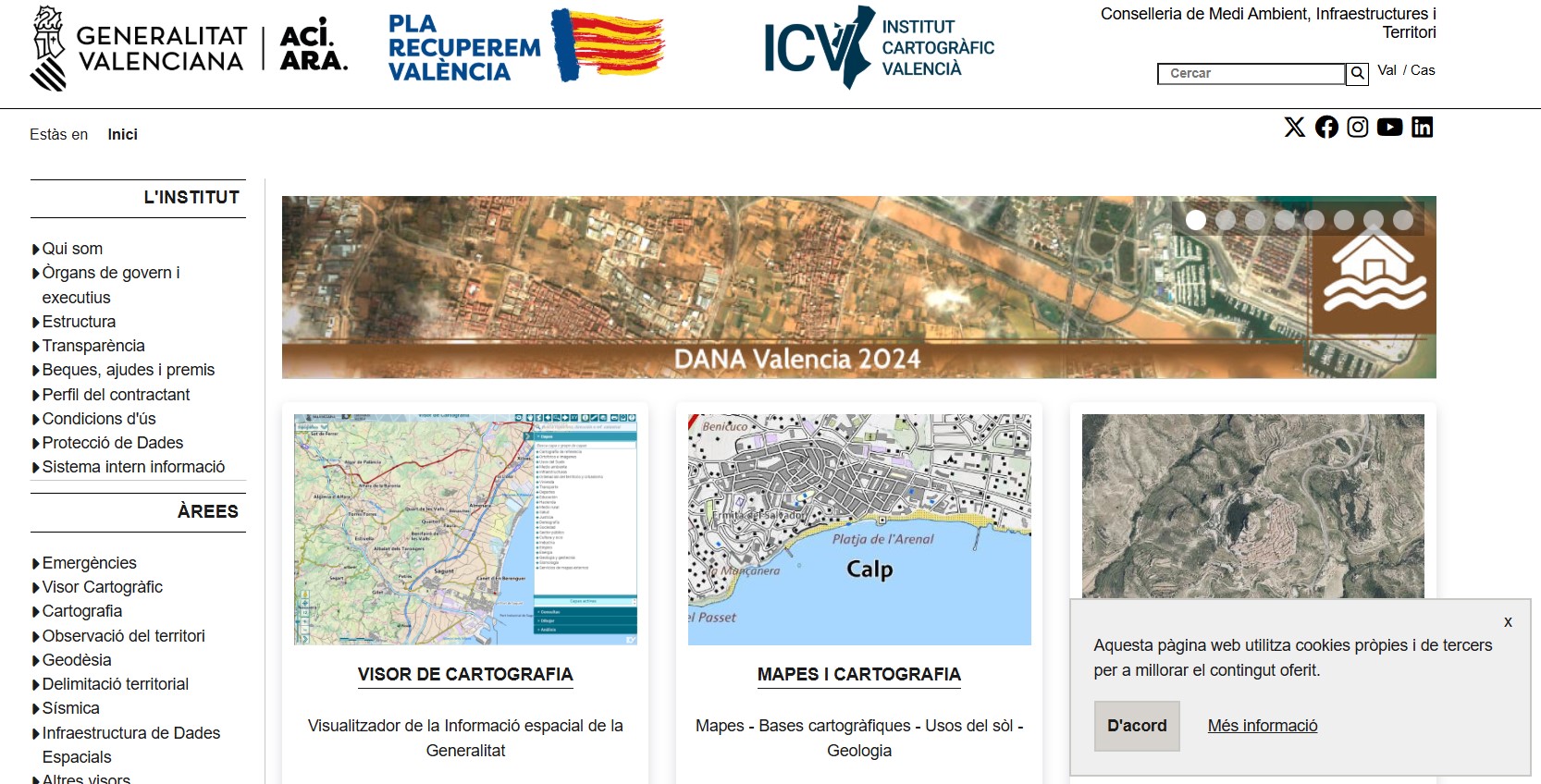
Task: Select Cartografia in the Àrees menu
Action: 82,611
